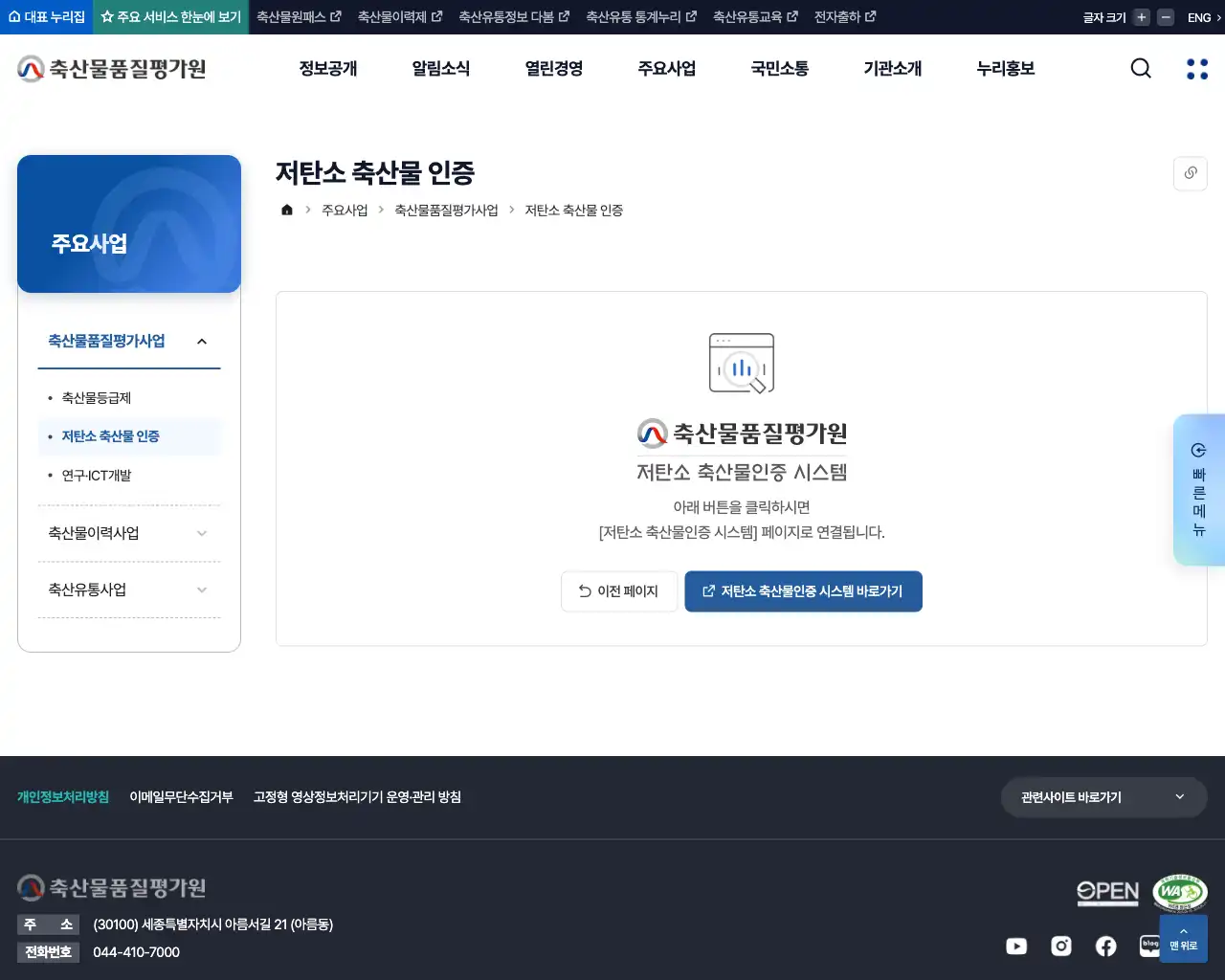Open 국민소통 main menu
This screenshot has height=980, width=1225.
pyautogui.click(x=780, y=69)
